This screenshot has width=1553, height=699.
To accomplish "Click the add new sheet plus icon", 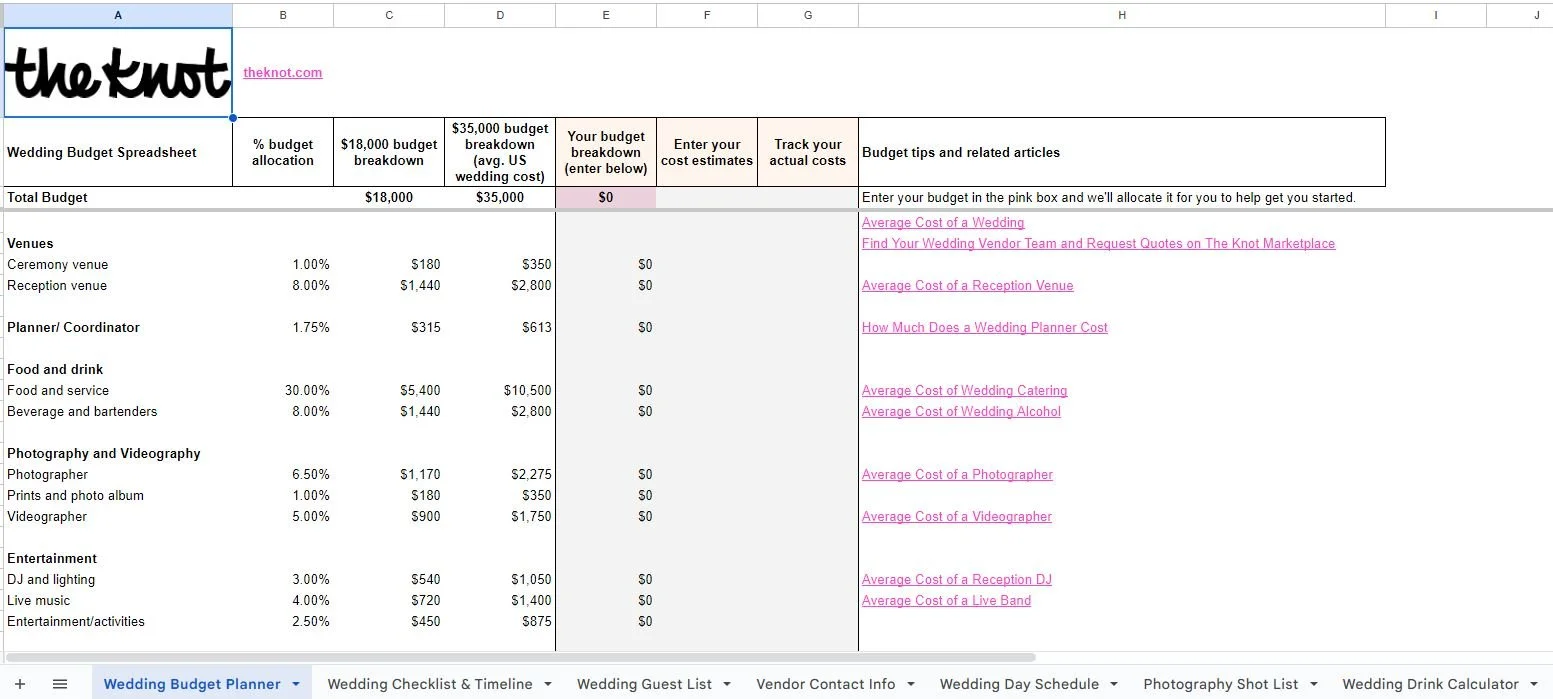I will [19, 684].
